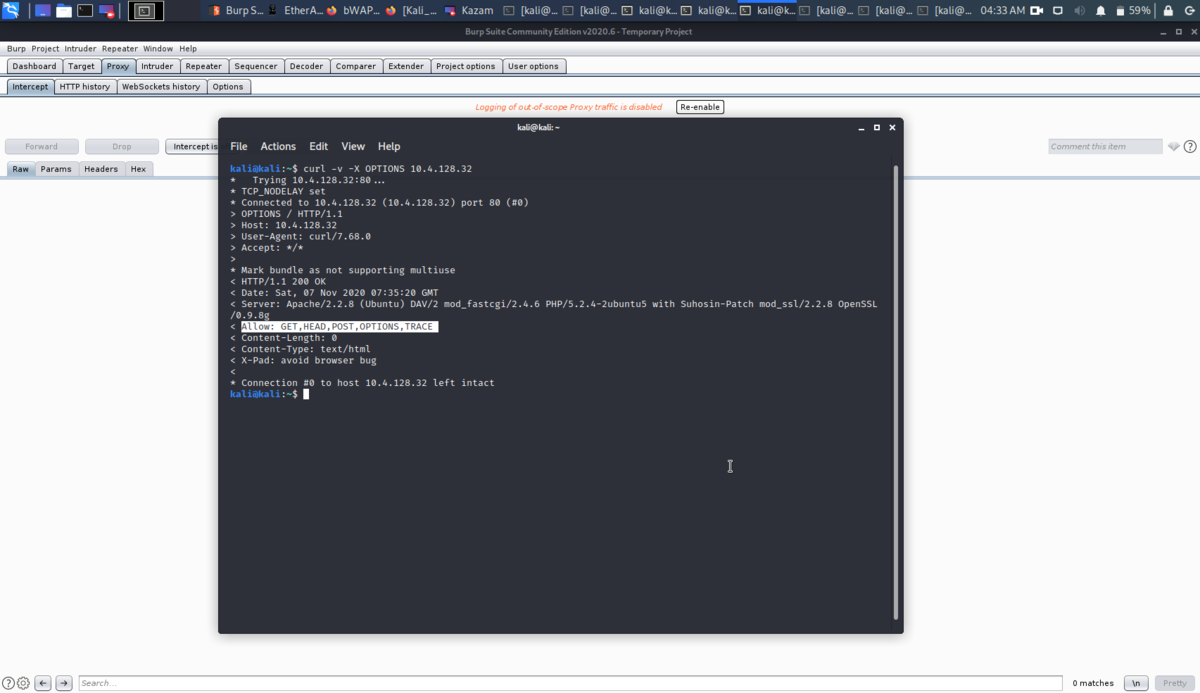Image resolution: width=1200 pixels, height=693 pixels.
Task: Open the Decoder tab
Action: 307,66
